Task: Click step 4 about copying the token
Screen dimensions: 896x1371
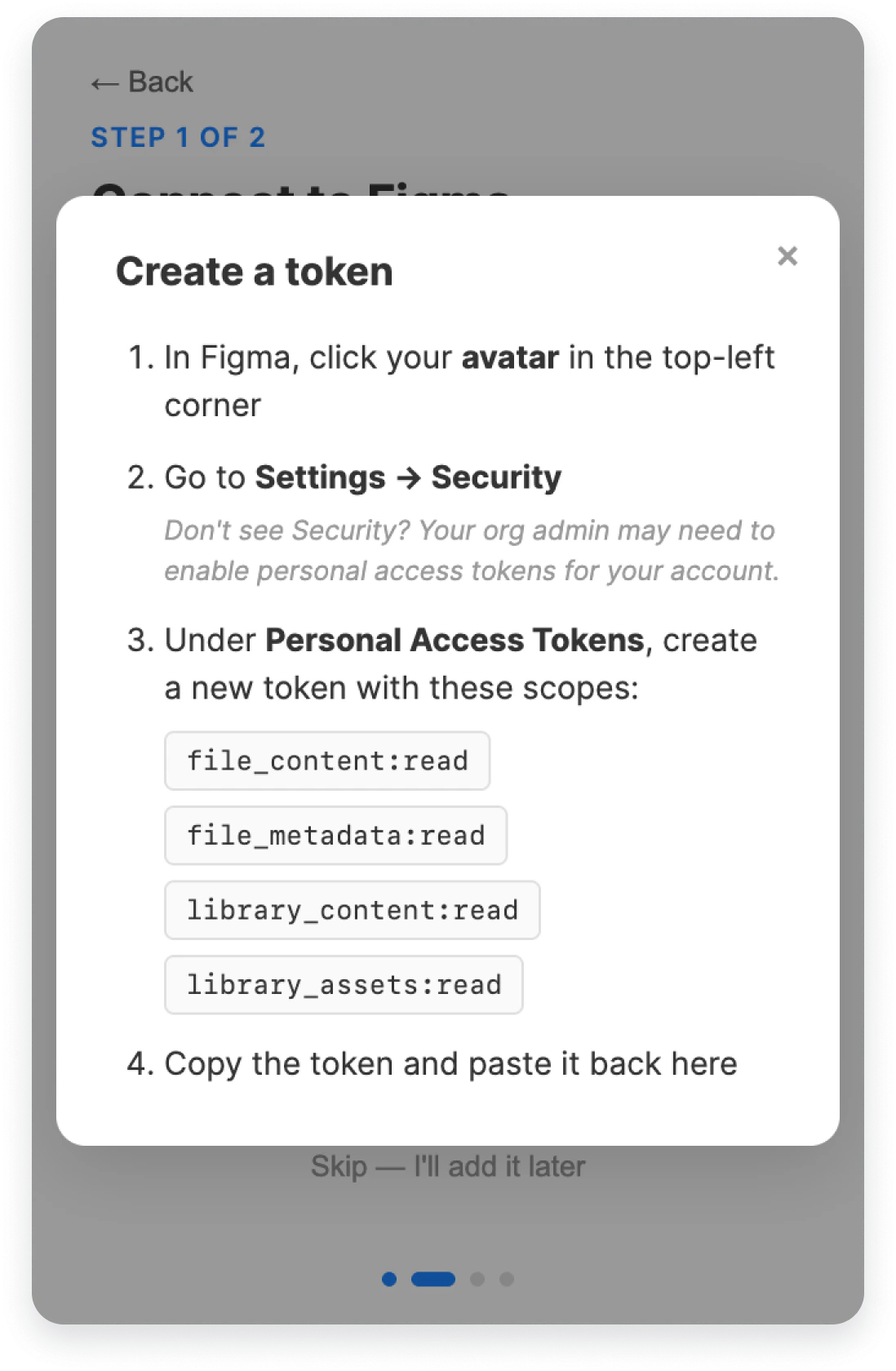Action: coord(450,1063)
